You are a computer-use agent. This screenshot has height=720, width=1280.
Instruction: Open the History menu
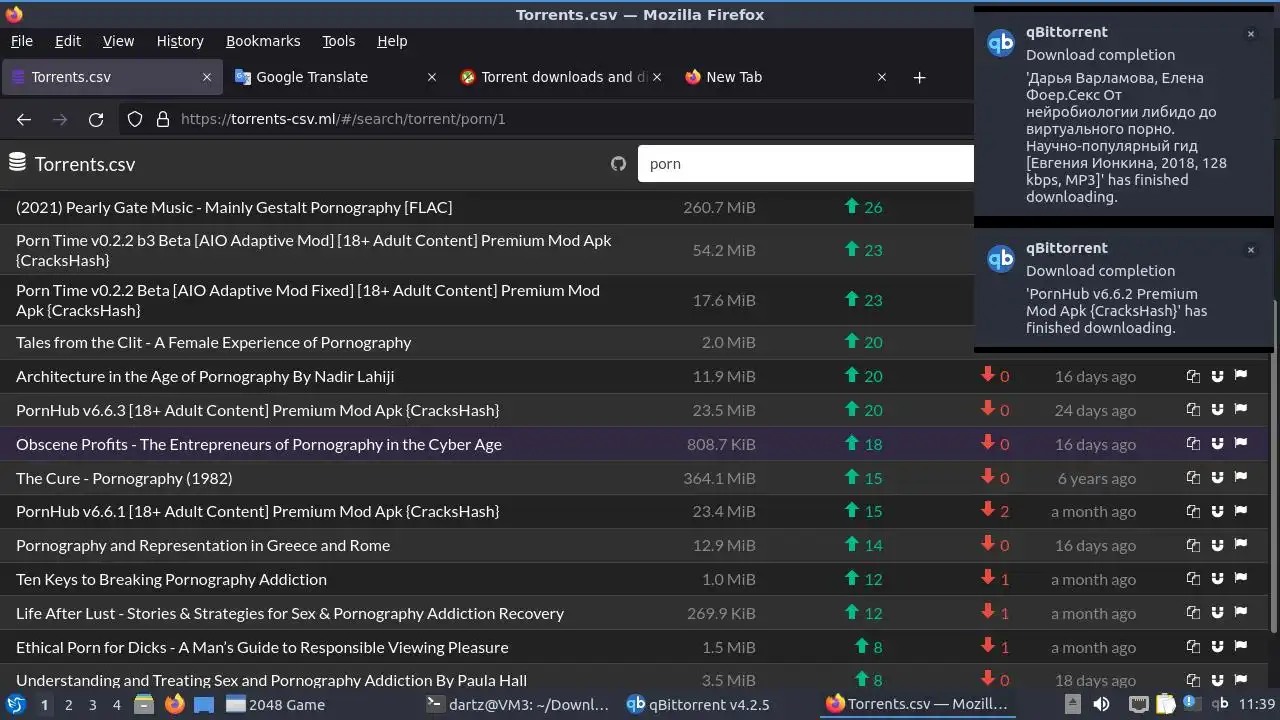point(180,41)
